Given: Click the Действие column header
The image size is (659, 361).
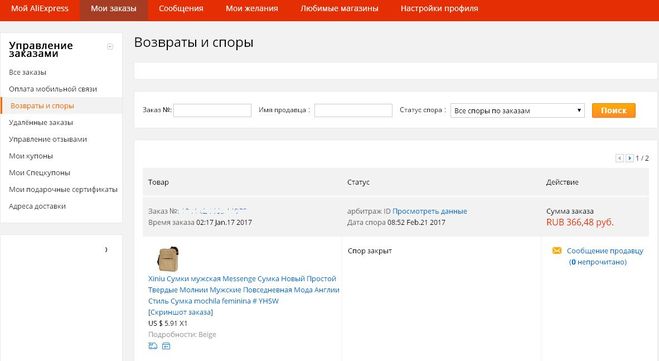Looking at the screenshot, I should point(562,182).
